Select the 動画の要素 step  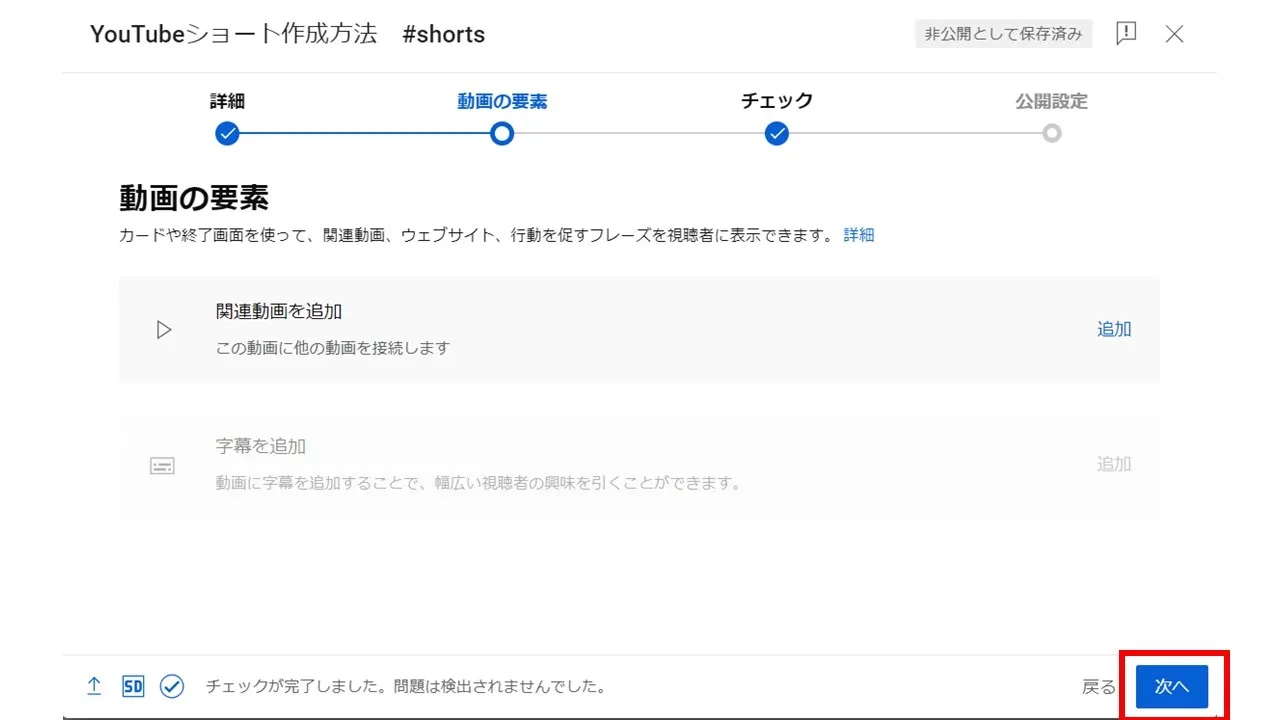click(502, 101)
